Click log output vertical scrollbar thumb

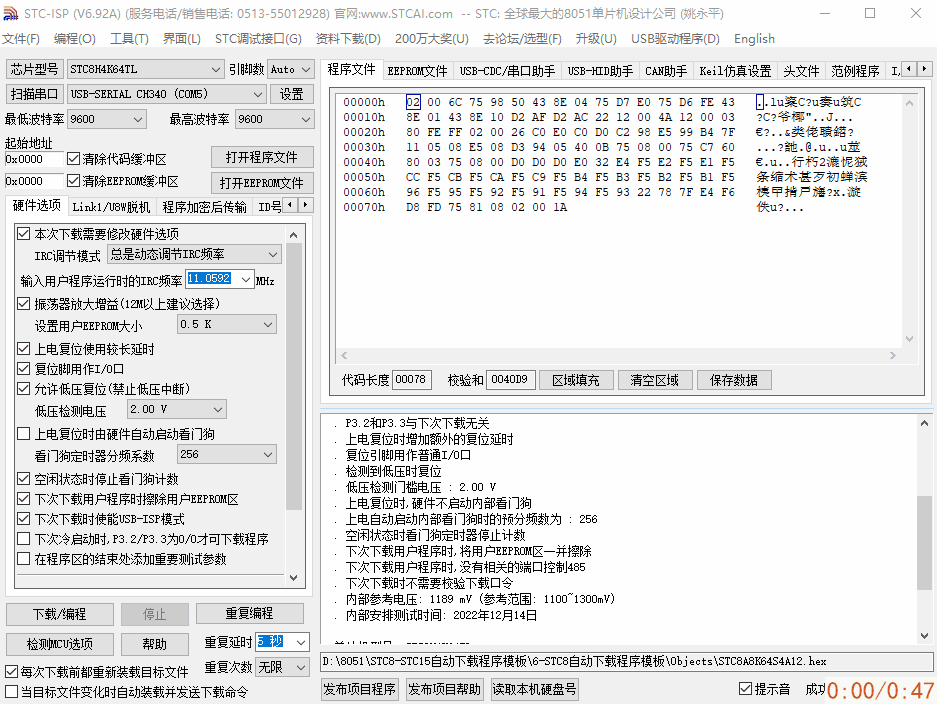coord(924,541)
